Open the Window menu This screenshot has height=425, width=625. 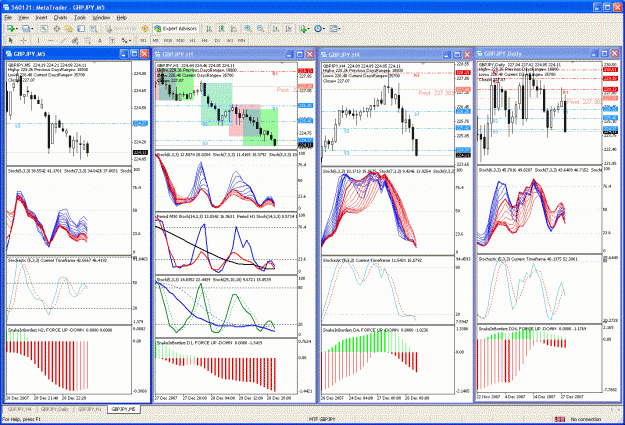point(101,18)
